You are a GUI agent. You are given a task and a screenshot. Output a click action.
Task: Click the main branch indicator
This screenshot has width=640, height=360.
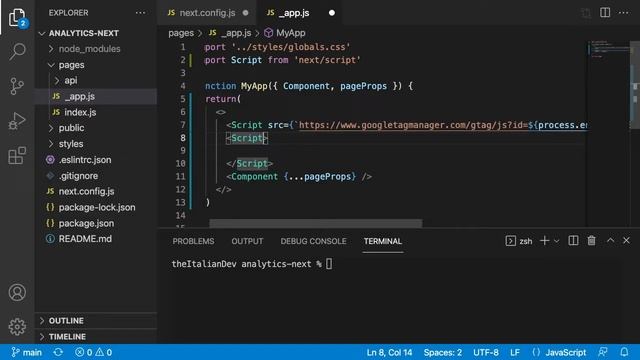(27, 352)
